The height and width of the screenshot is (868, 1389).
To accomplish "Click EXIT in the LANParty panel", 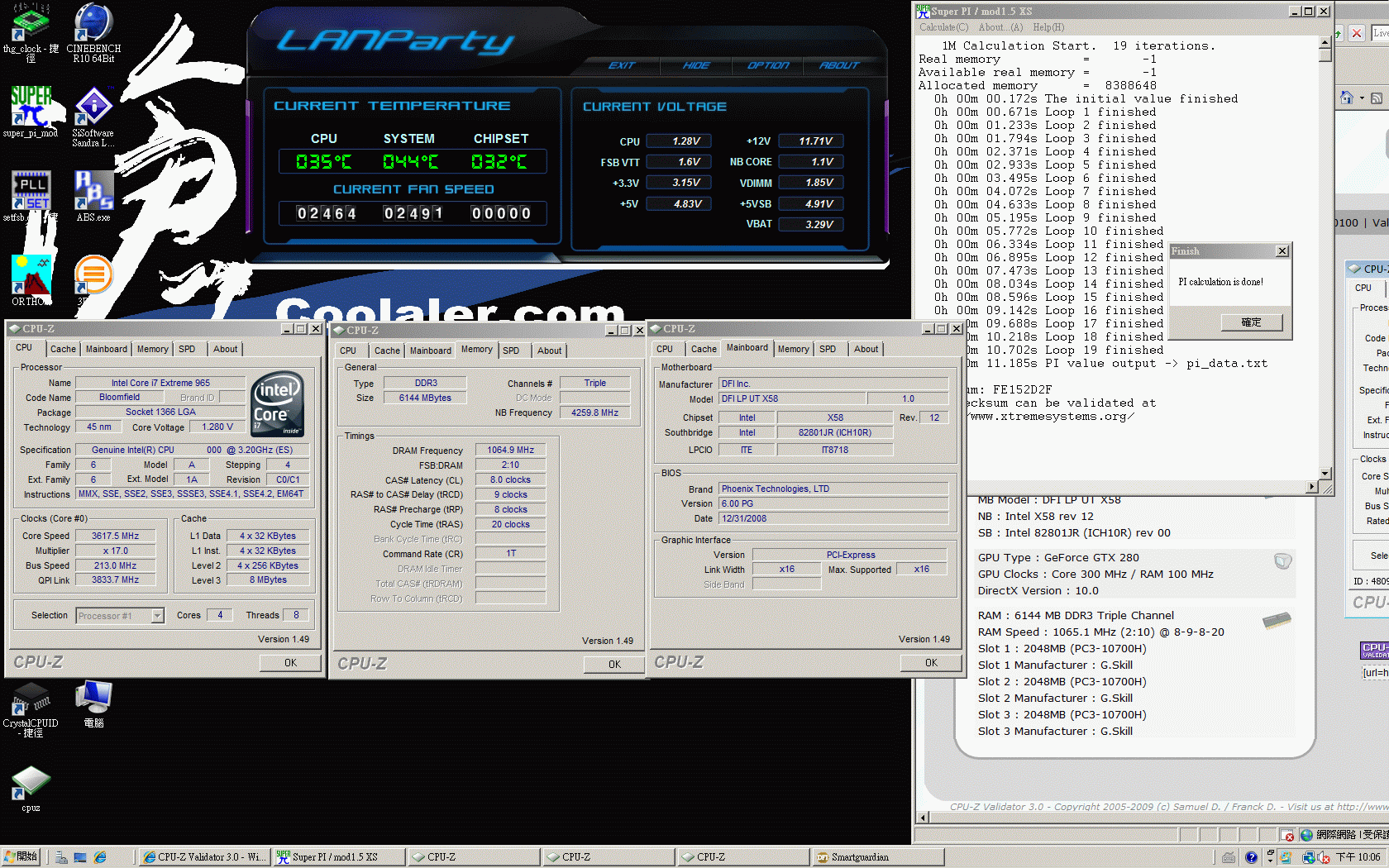I will click(x=622, y=65).
